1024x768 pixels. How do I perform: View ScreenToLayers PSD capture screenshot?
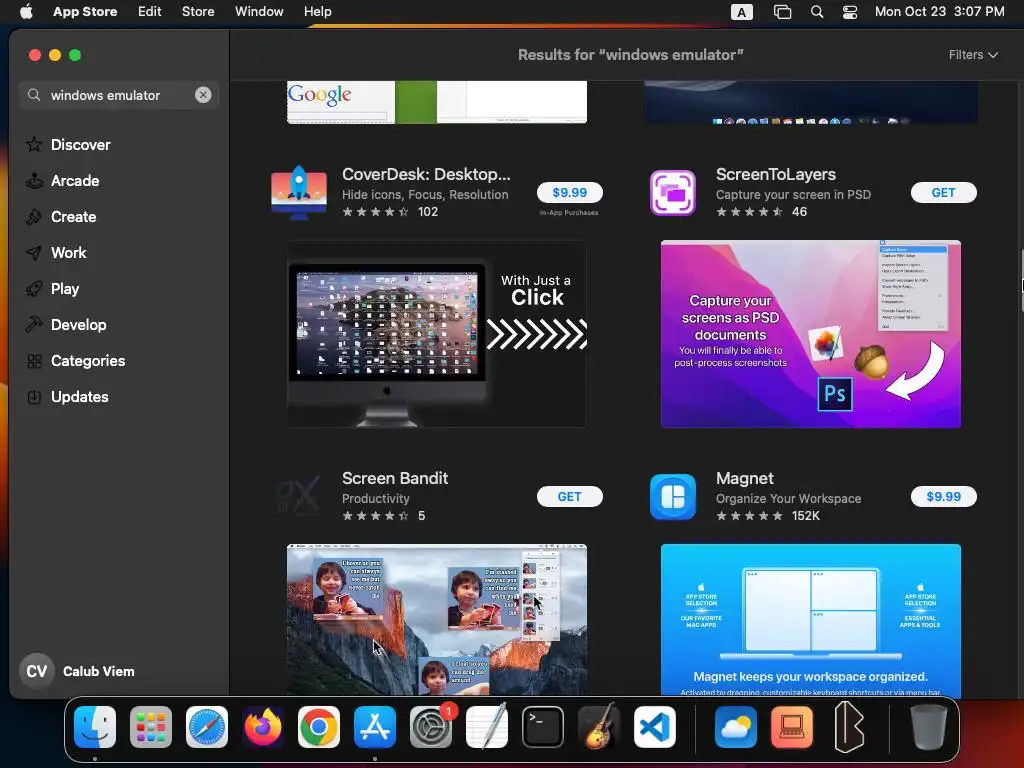point(810,334)
